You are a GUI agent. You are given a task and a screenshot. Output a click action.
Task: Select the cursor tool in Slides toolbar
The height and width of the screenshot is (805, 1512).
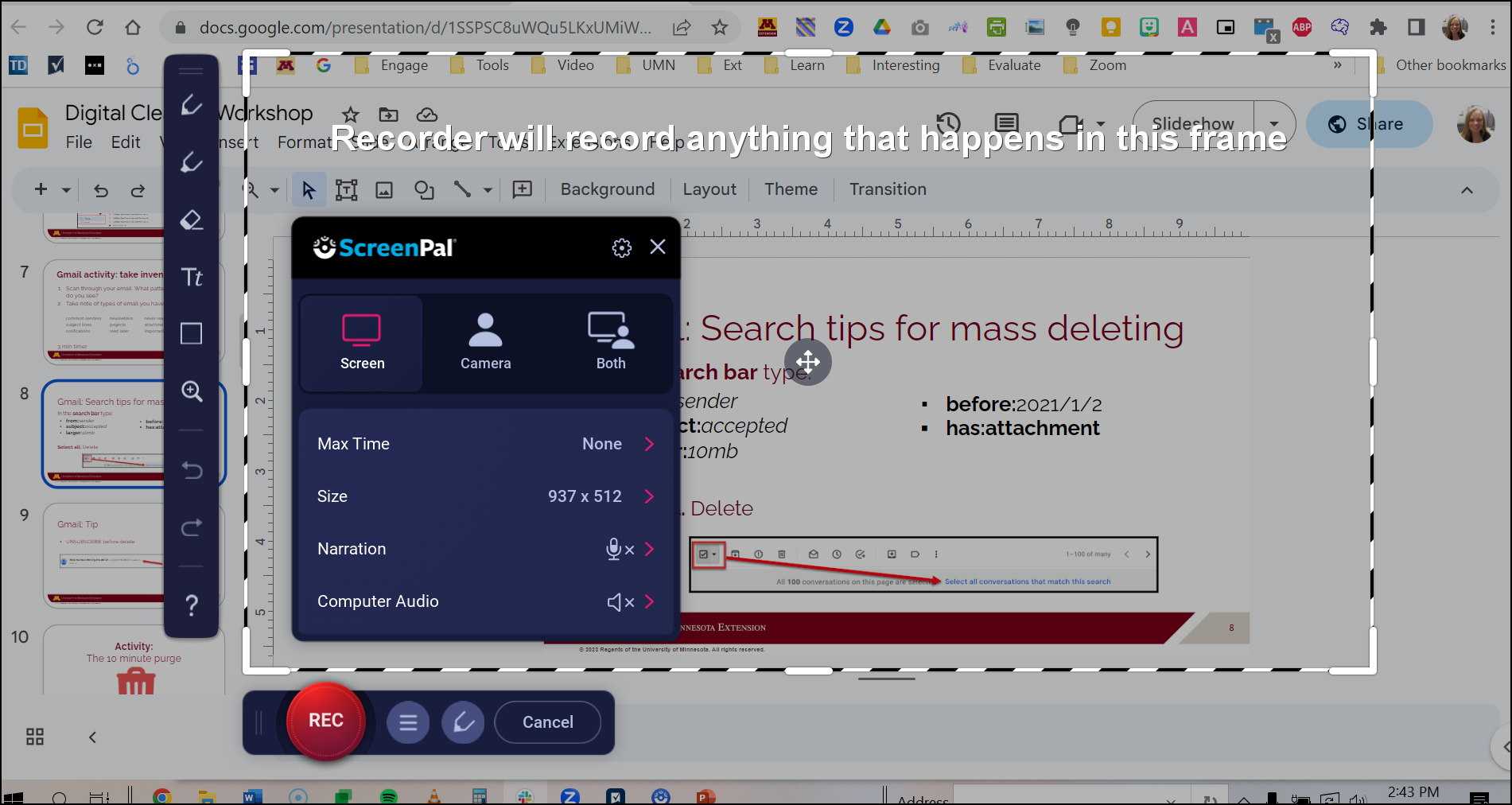(x=309, y=189)
